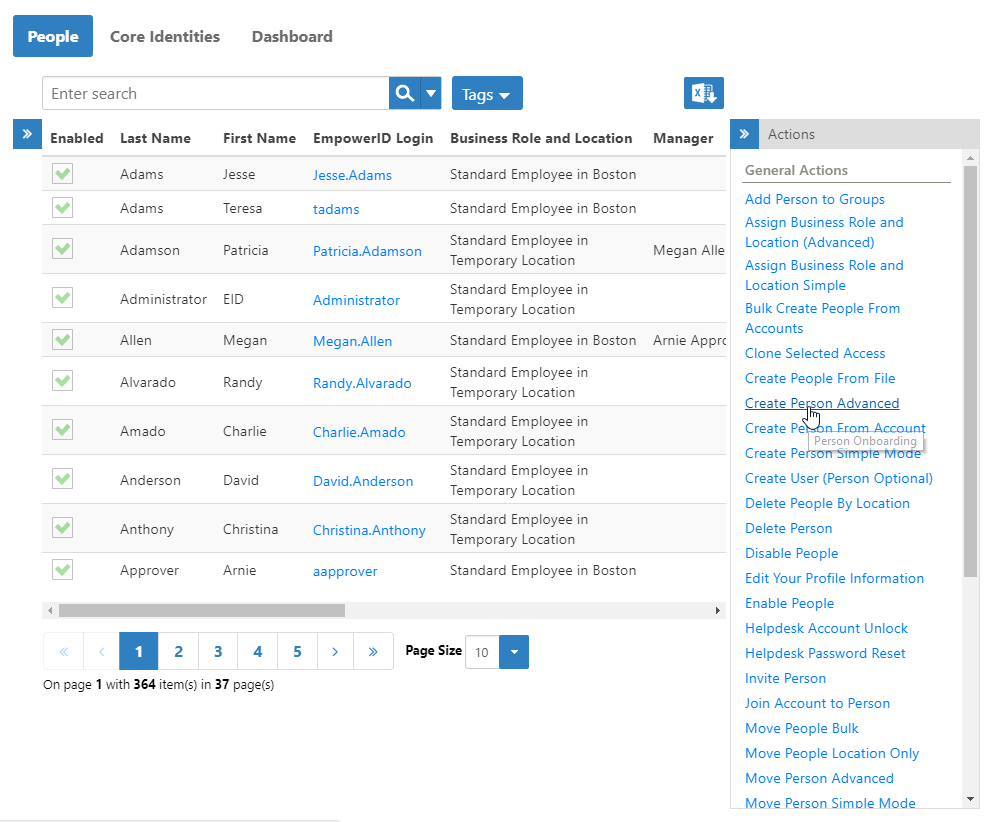Image resolution: width=994 pixels, height=822 pixels.
Task: Click the search magnifier icon
Action: pyautogui.click(x=404, y=93)
